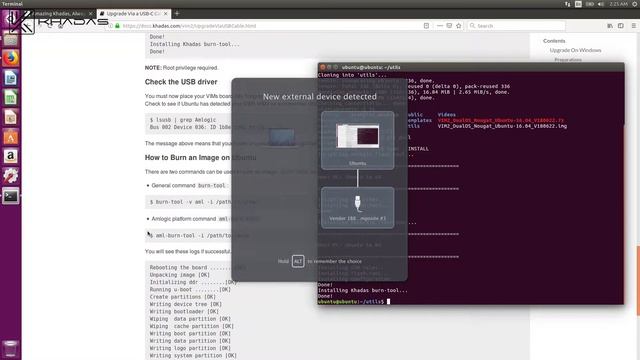Open the Firefox Library icon
This screenshot has width=640, height=360.
610,26
